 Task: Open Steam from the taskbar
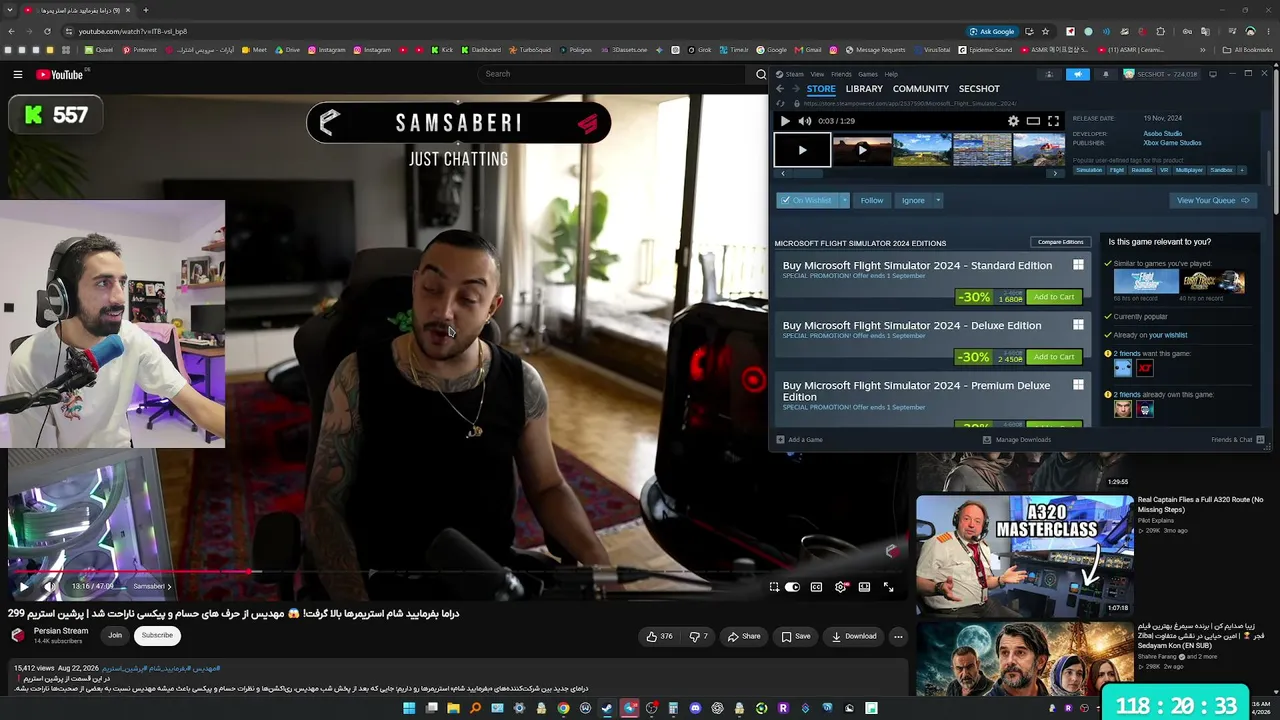coord(607,708)
